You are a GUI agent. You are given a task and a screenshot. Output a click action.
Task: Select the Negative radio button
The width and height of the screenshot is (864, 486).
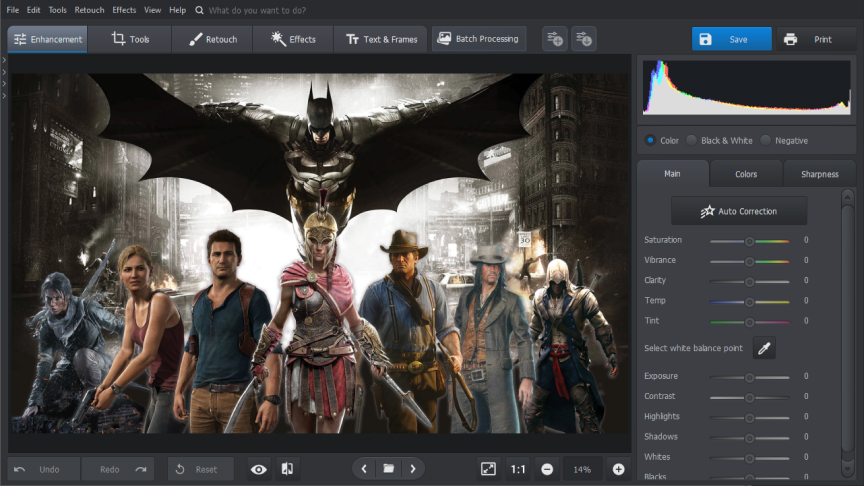tap(765, 141)
